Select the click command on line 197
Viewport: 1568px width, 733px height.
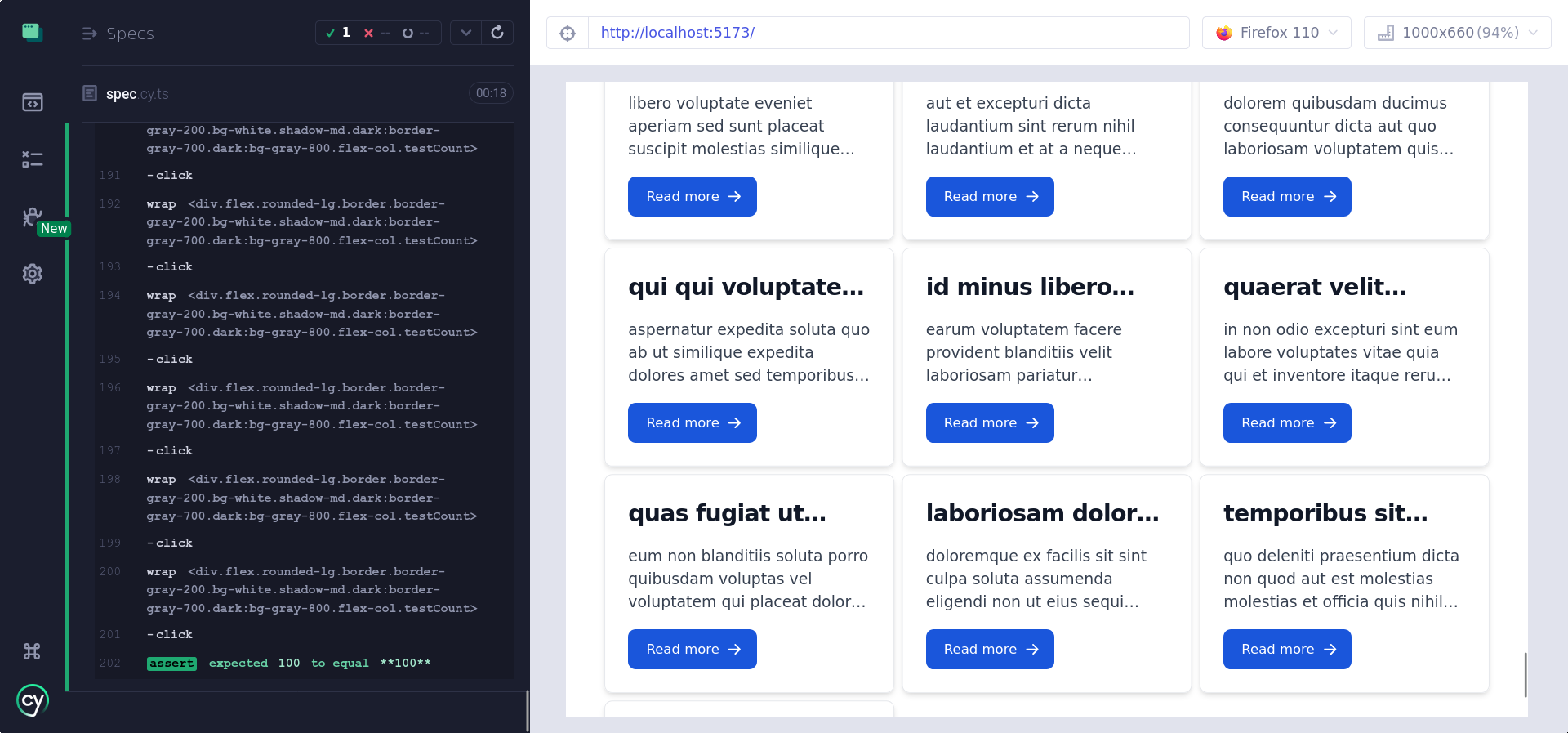coord(304,450)
